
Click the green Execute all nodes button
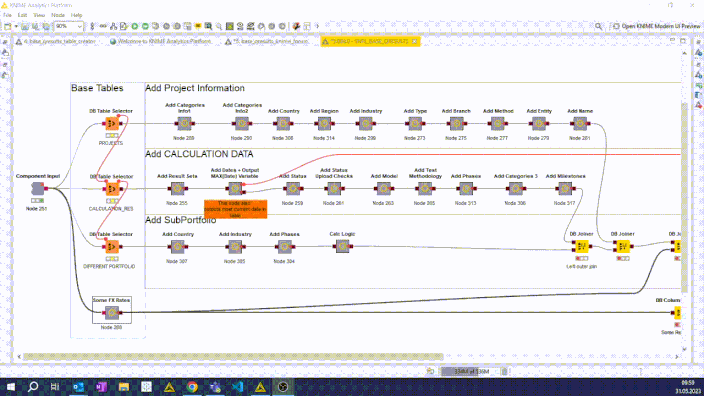[145, 26]
